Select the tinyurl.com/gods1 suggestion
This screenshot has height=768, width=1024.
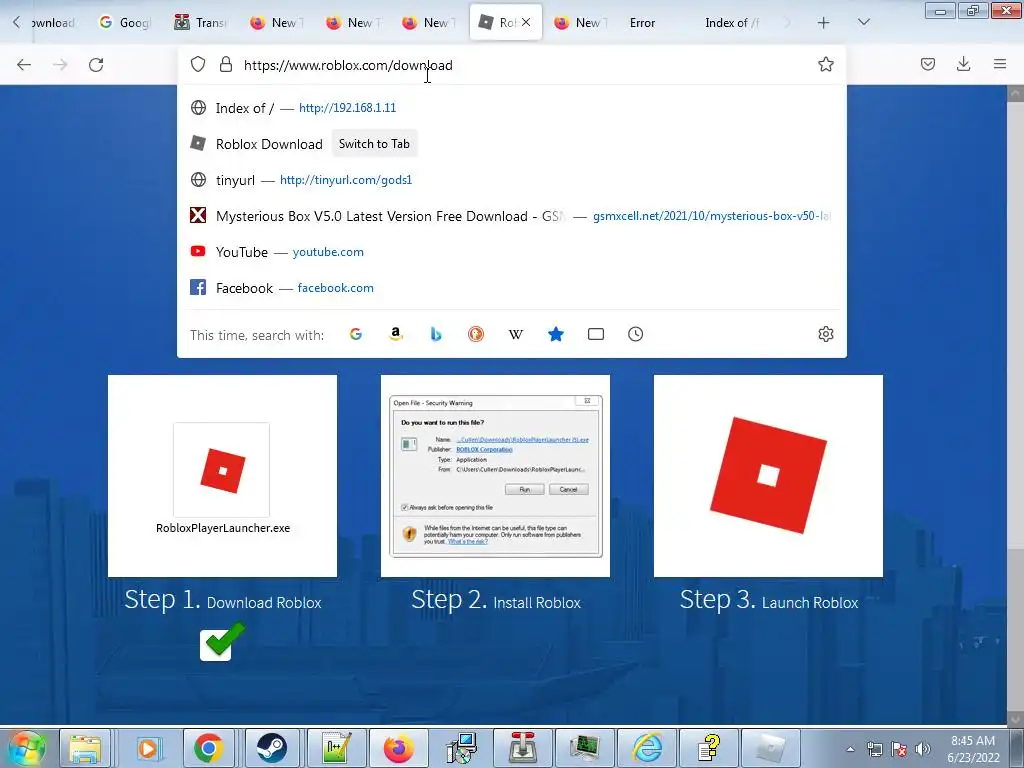512,180
